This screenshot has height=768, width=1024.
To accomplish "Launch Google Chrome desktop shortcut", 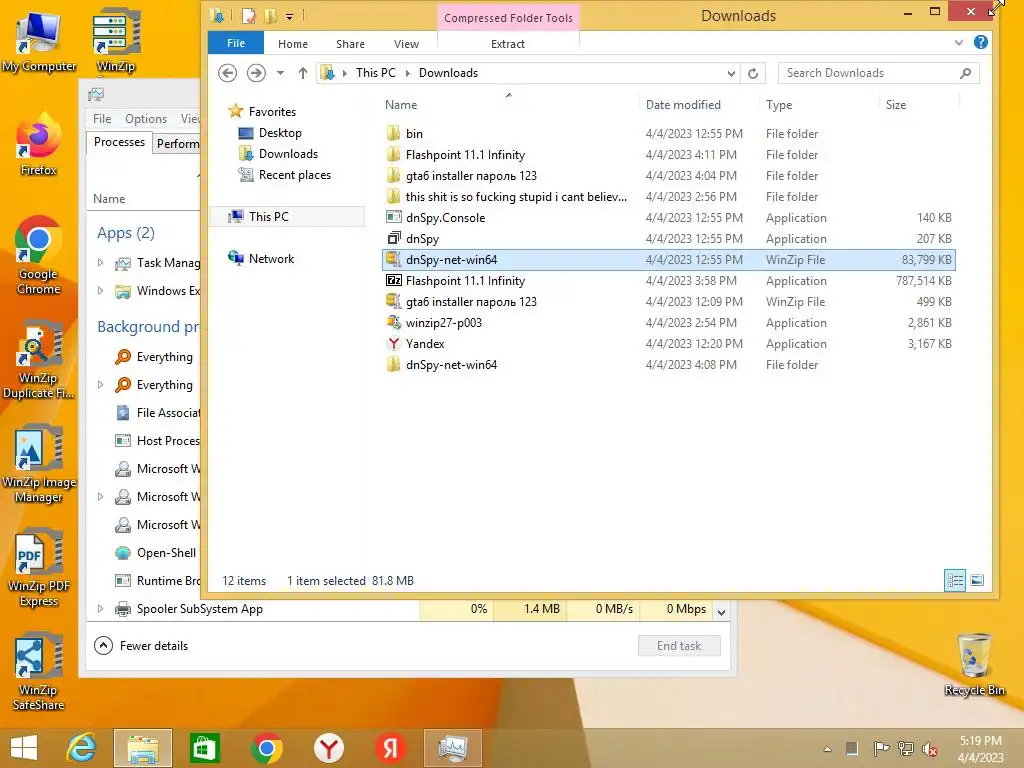I will tap(39, 256).
